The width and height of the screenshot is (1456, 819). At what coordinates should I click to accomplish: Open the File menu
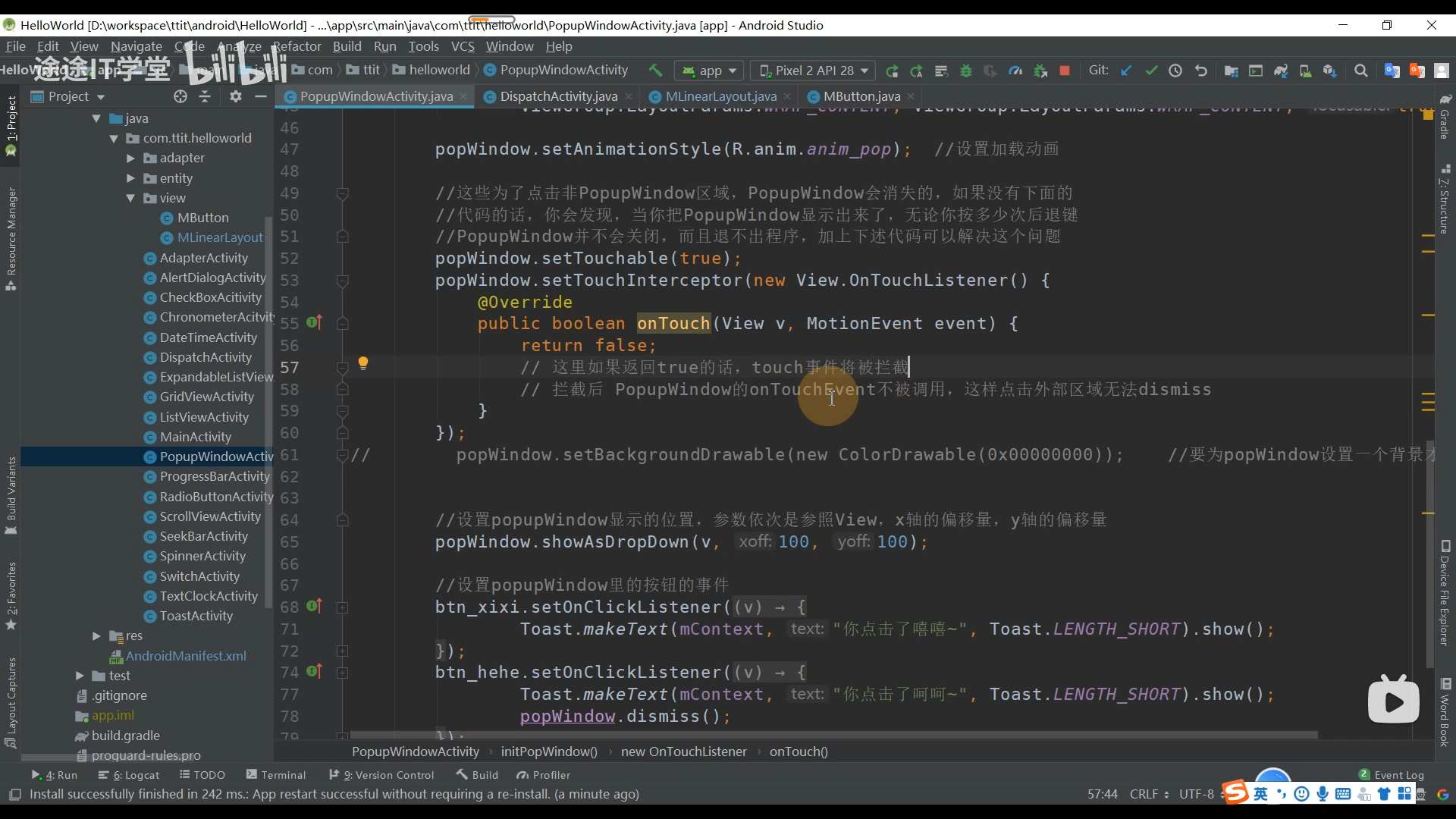click(x=15, y=46)
